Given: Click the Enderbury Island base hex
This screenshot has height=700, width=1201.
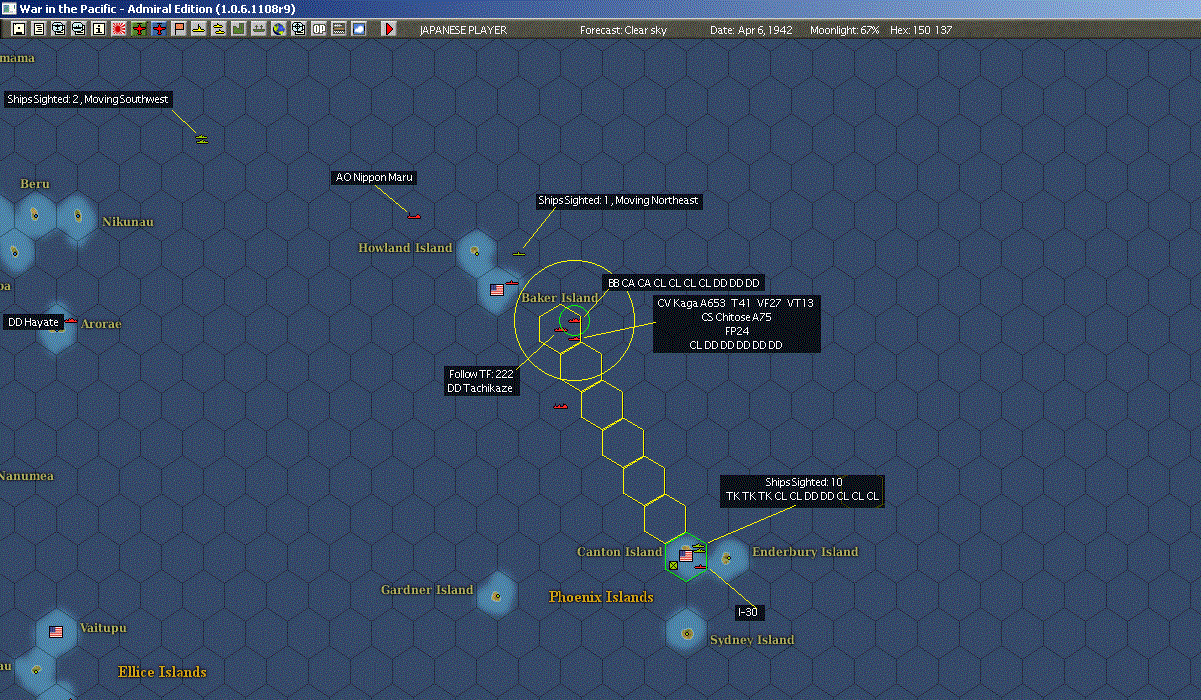Looking at the screenshot, I should click(728, 556).
